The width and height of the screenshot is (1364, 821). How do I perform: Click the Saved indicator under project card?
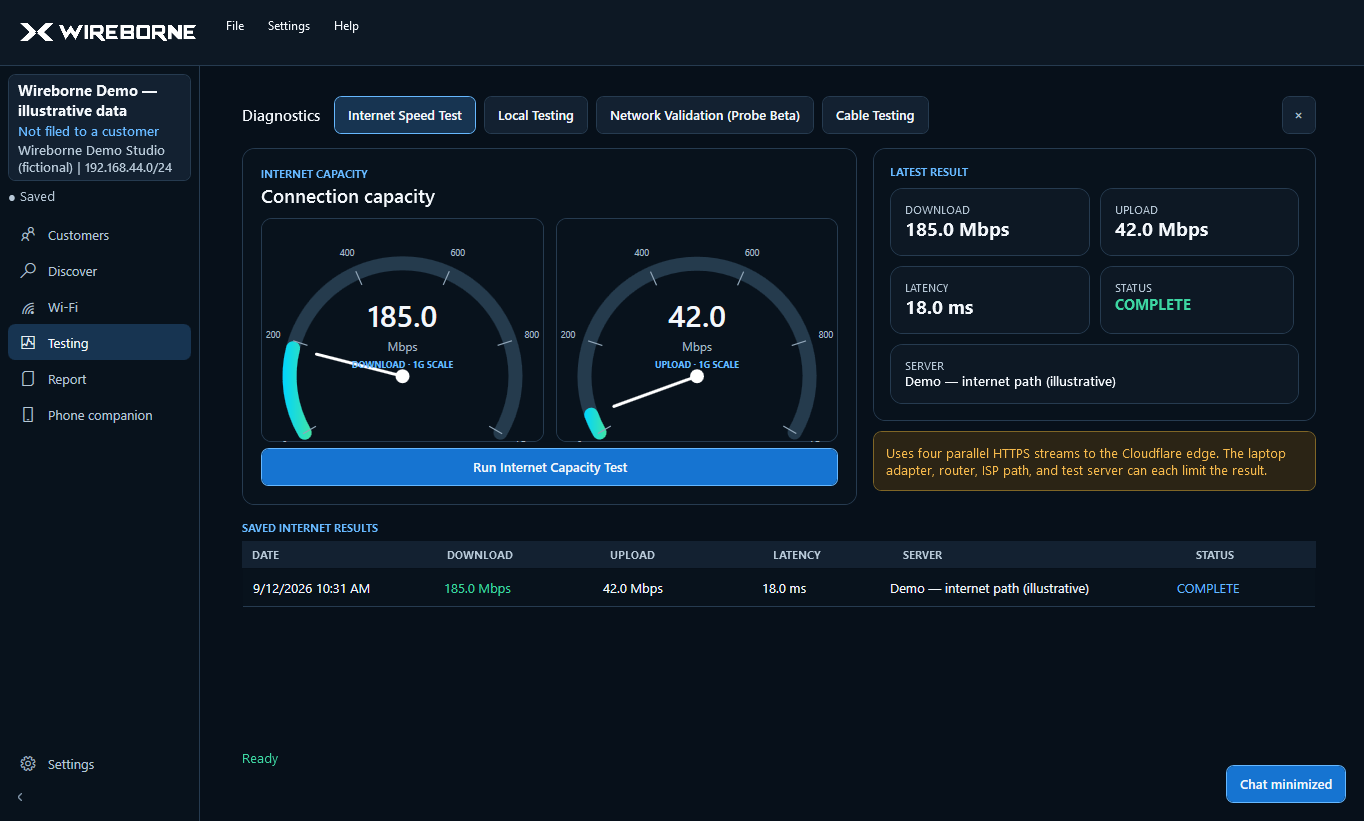[32, 197]
